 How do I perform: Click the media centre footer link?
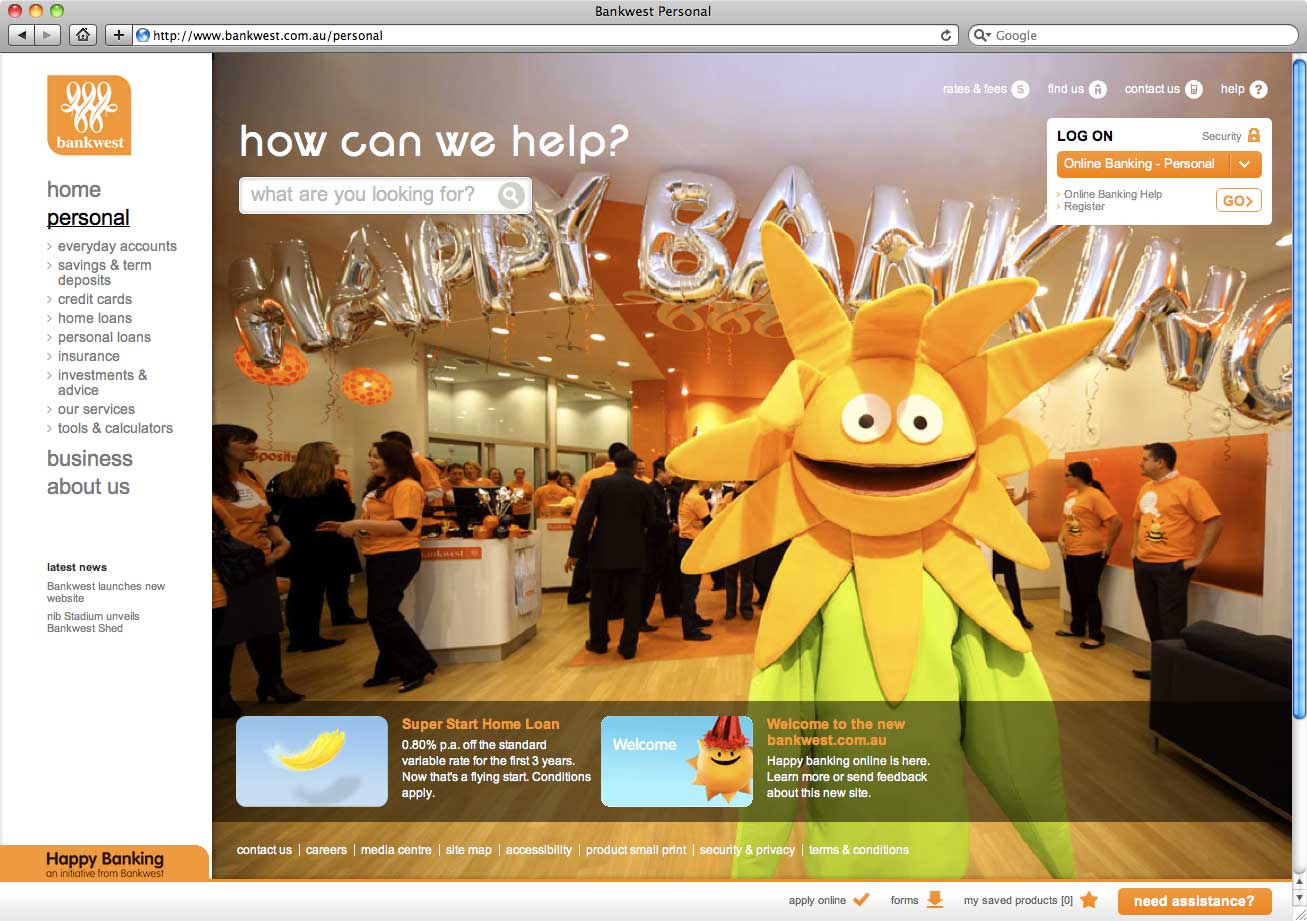396,850
